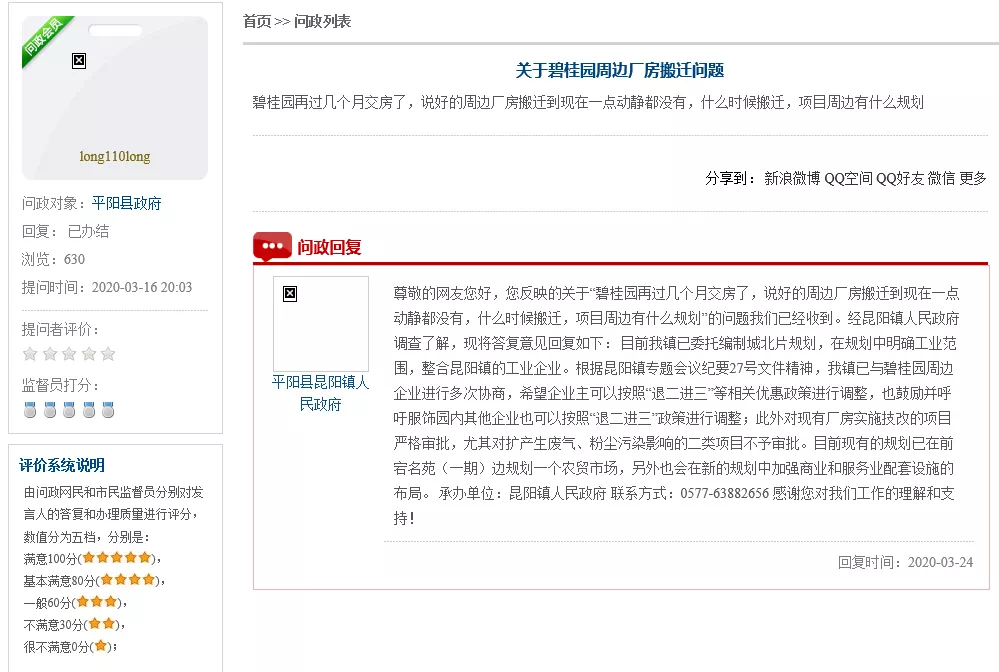Click the 已办结 reply status
This screenshot has height=672, width=999.
[89, 231]
